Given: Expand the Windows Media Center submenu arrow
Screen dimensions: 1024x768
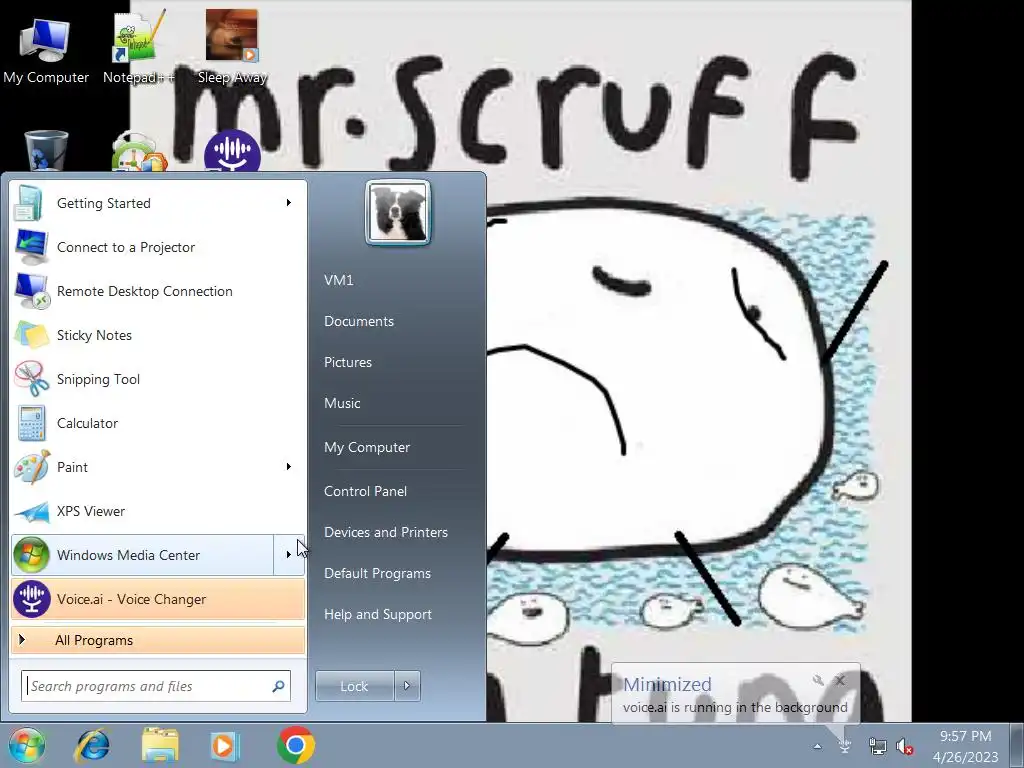Looking at the screenshot, I should pyautogui.click(x=289, y=554).
